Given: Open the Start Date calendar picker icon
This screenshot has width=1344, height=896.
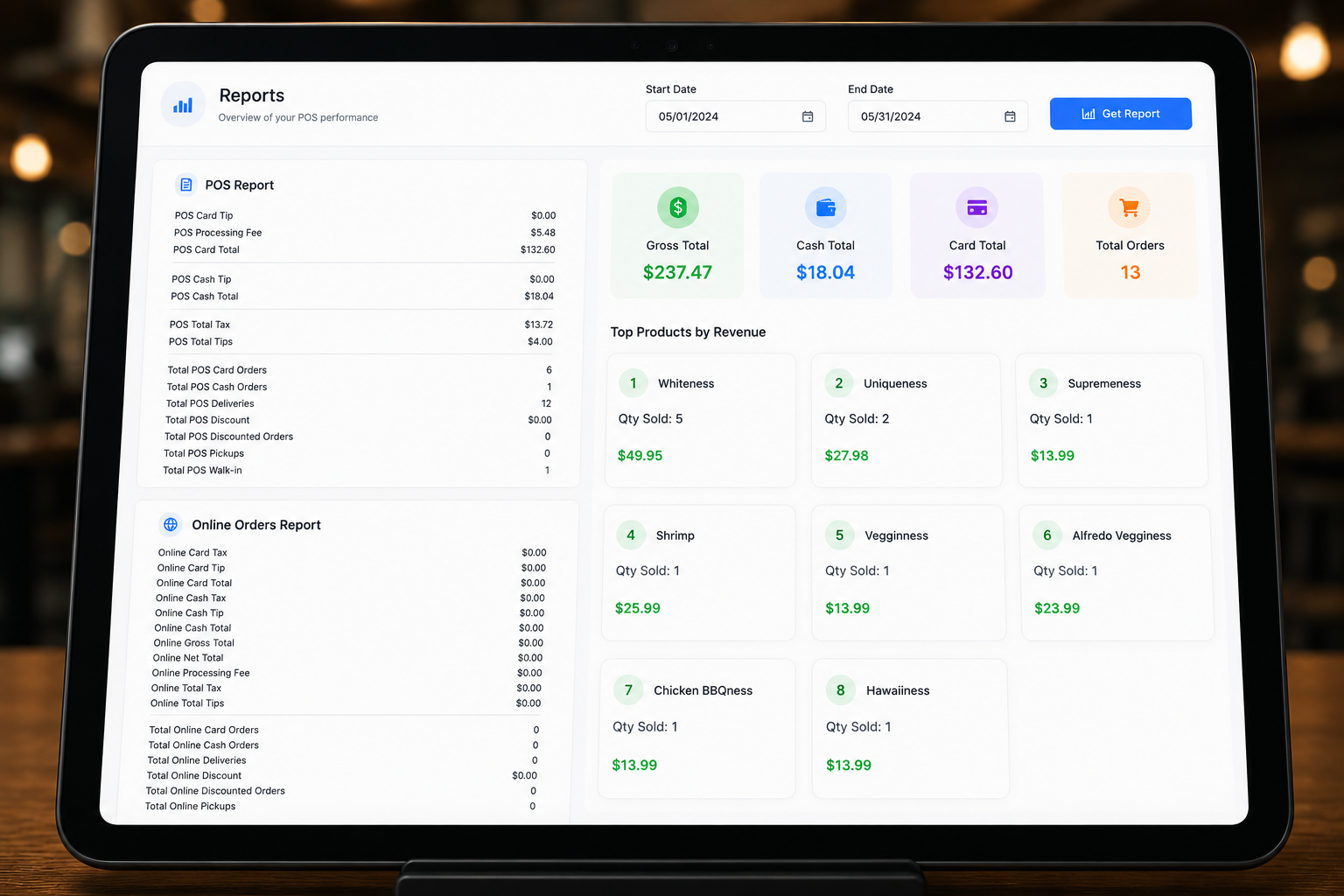Looking at the screenshot, I should 808,116.
